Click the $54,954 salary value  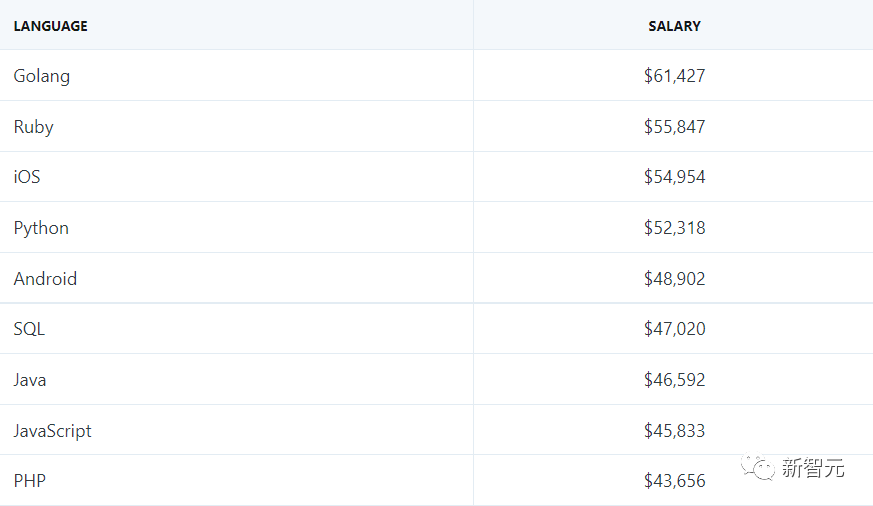[x=674, y=177]
